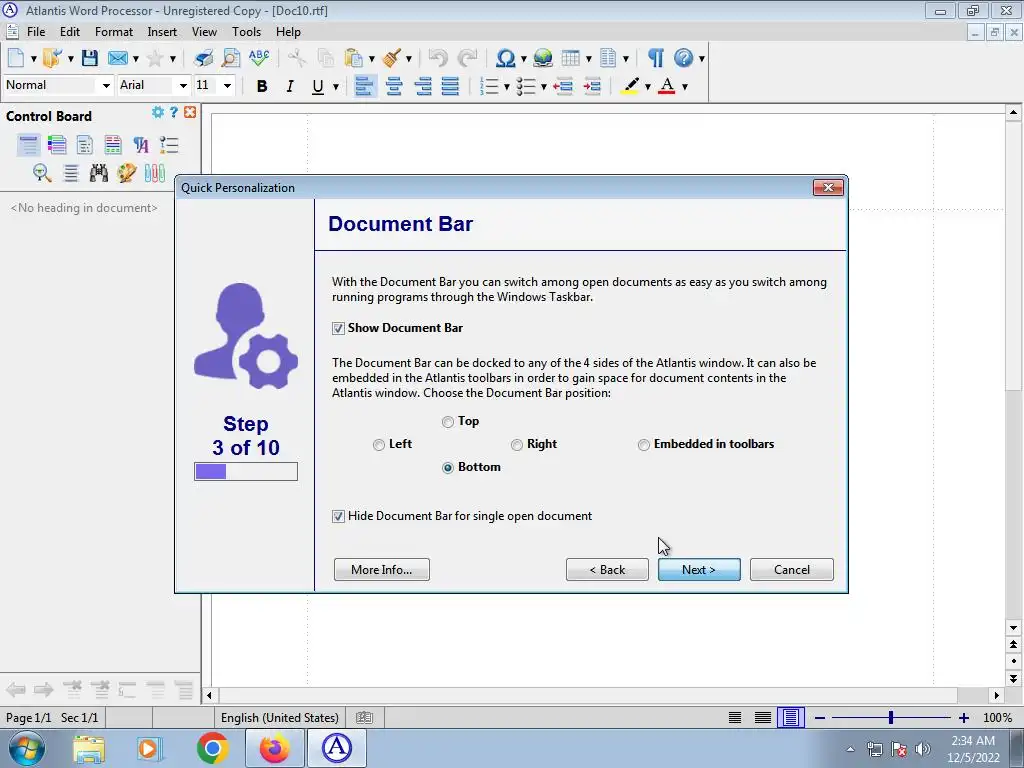Expand the New document dropdown arrow
The width and height of the screenshot is (1024, 768).
[x=33, y=59]
